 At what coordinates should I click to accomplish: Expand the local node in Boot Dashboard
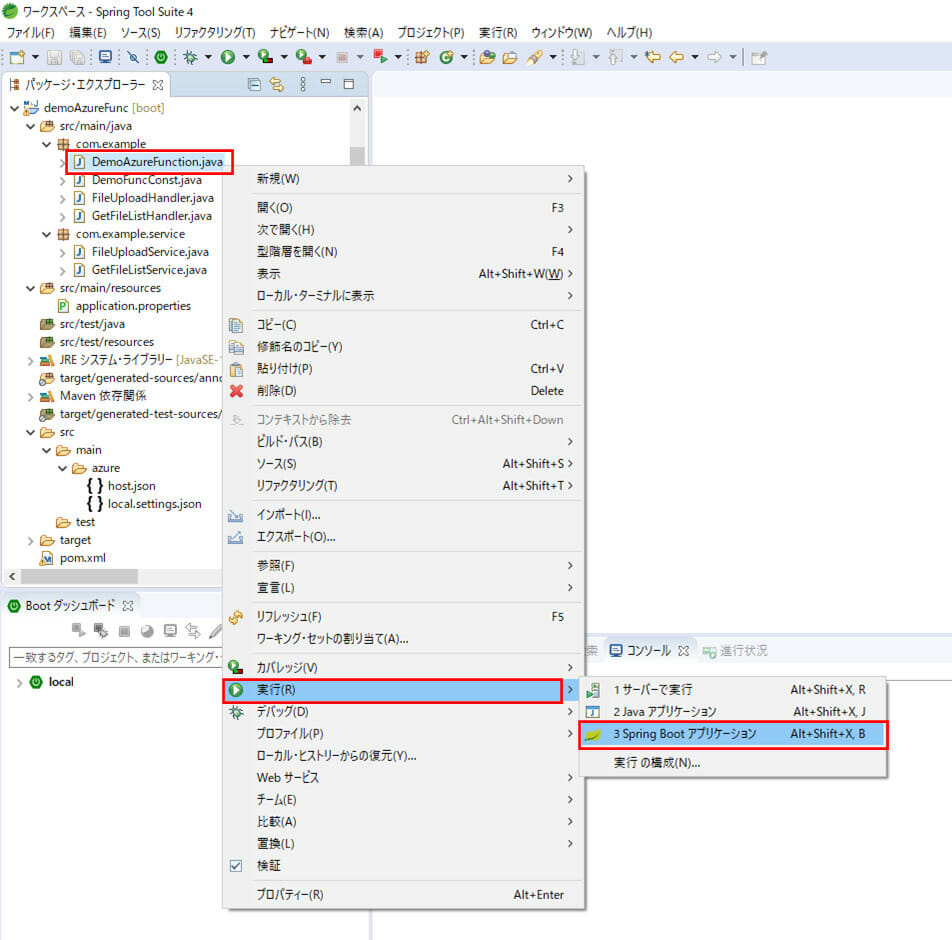[19, 683]
